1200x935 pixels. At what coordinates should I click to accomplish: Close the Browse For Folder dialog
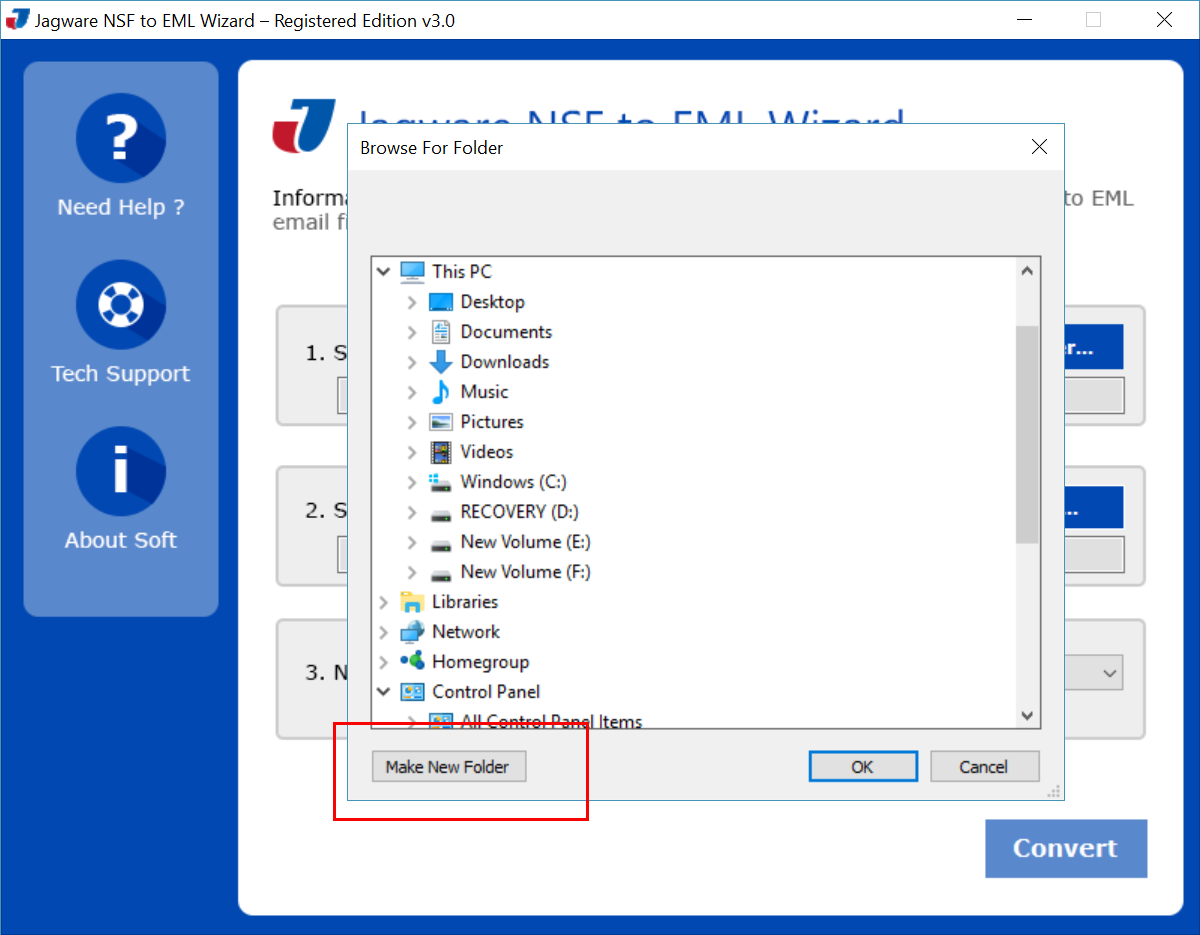(x=1039, y=147)
